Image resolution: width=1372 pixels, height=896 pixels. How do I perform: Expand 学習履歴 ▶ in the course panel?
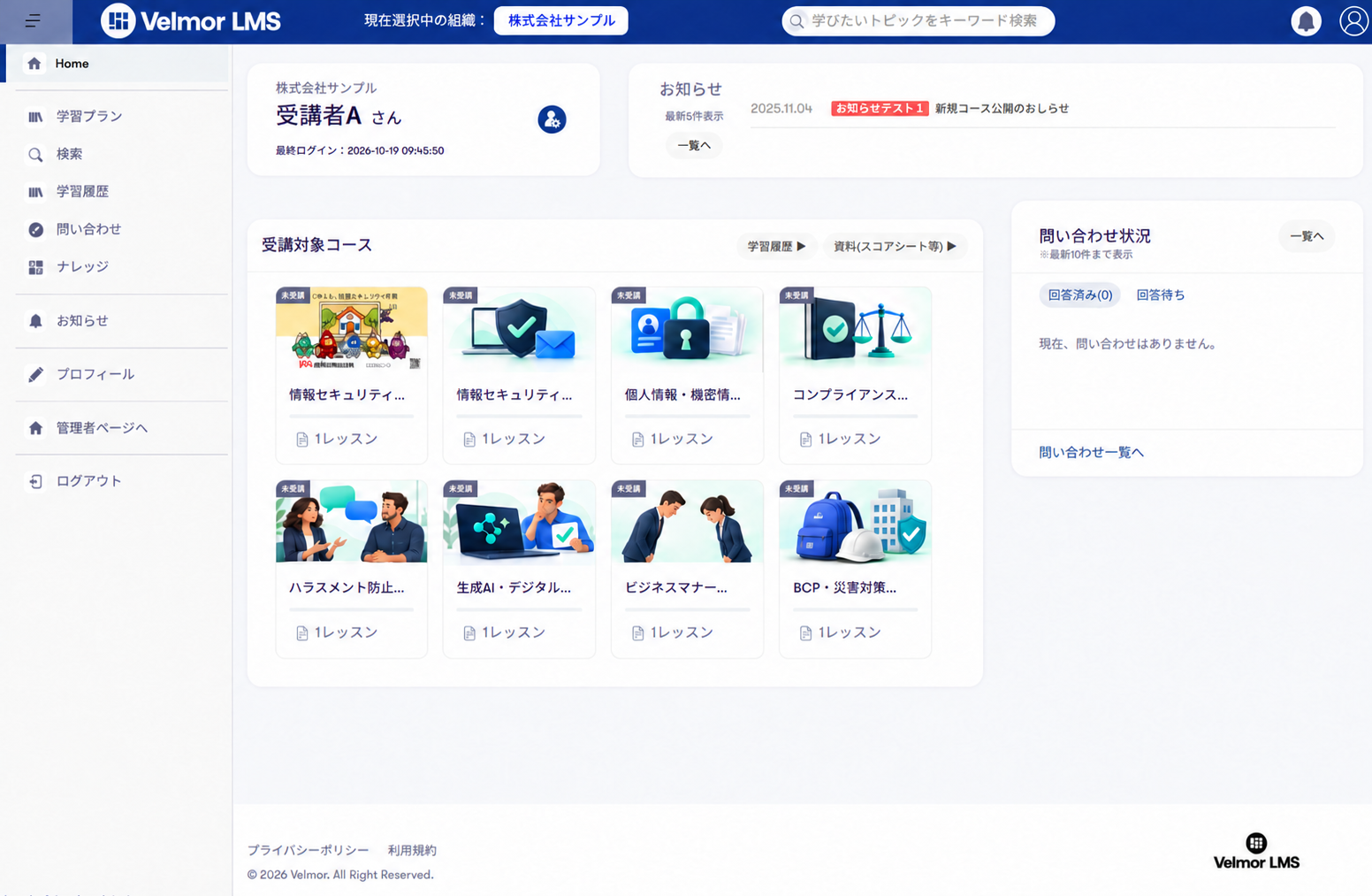(x=776, y=246)
